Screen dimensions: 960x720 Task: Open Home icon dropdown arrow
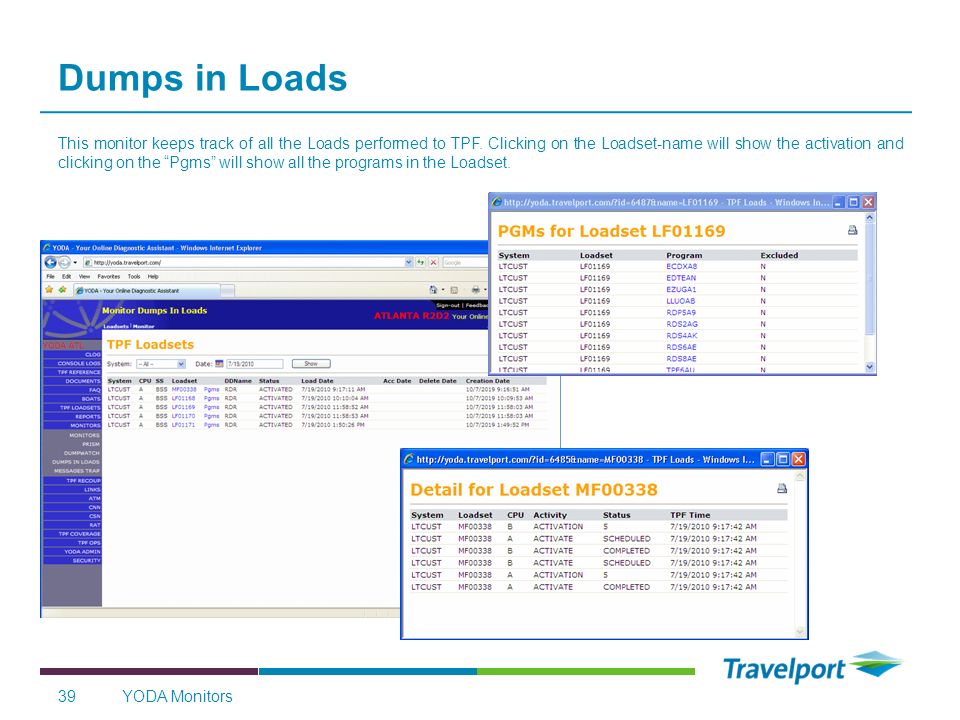pos(443,290)
